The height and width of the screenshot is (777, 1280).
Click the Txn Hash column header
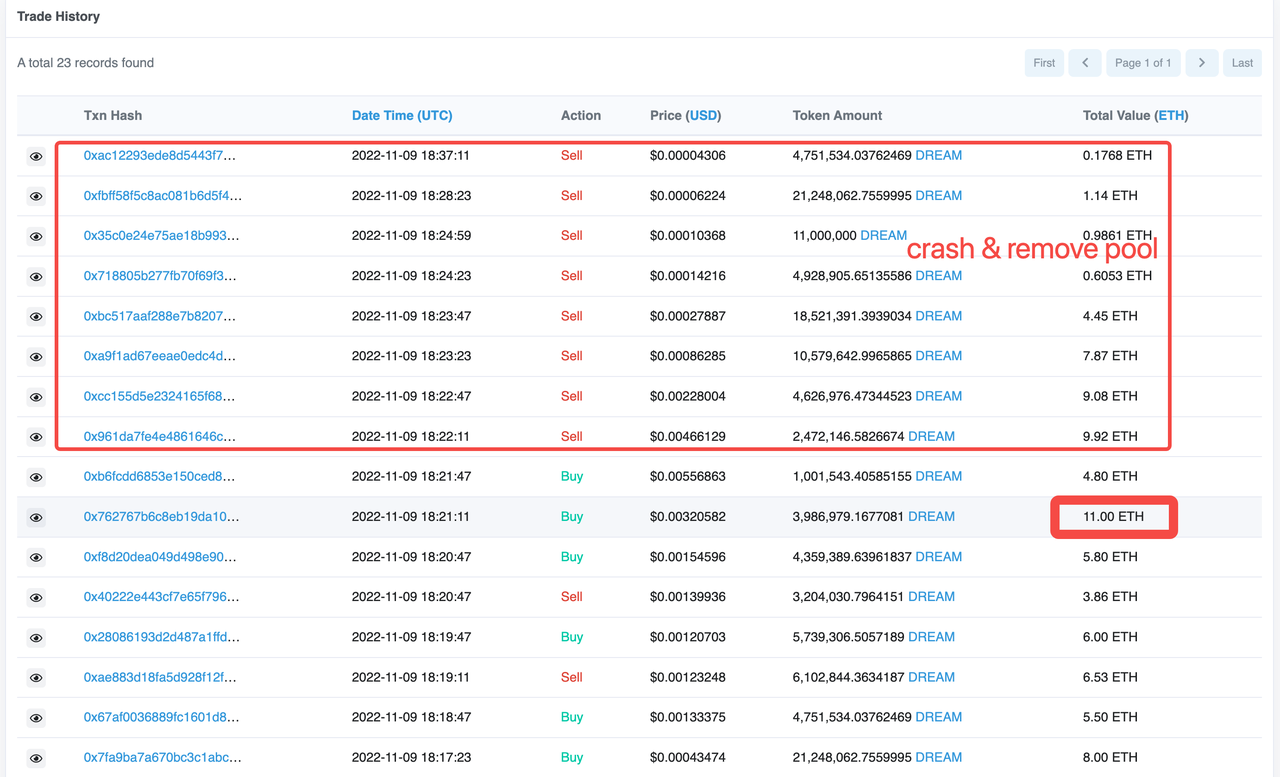pyautogui.click(x=113, y=116)
